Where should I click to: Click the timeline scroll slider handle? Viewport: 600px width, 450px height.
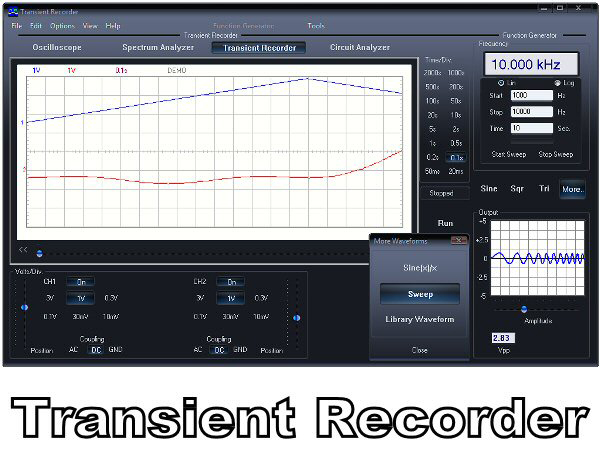39,253
